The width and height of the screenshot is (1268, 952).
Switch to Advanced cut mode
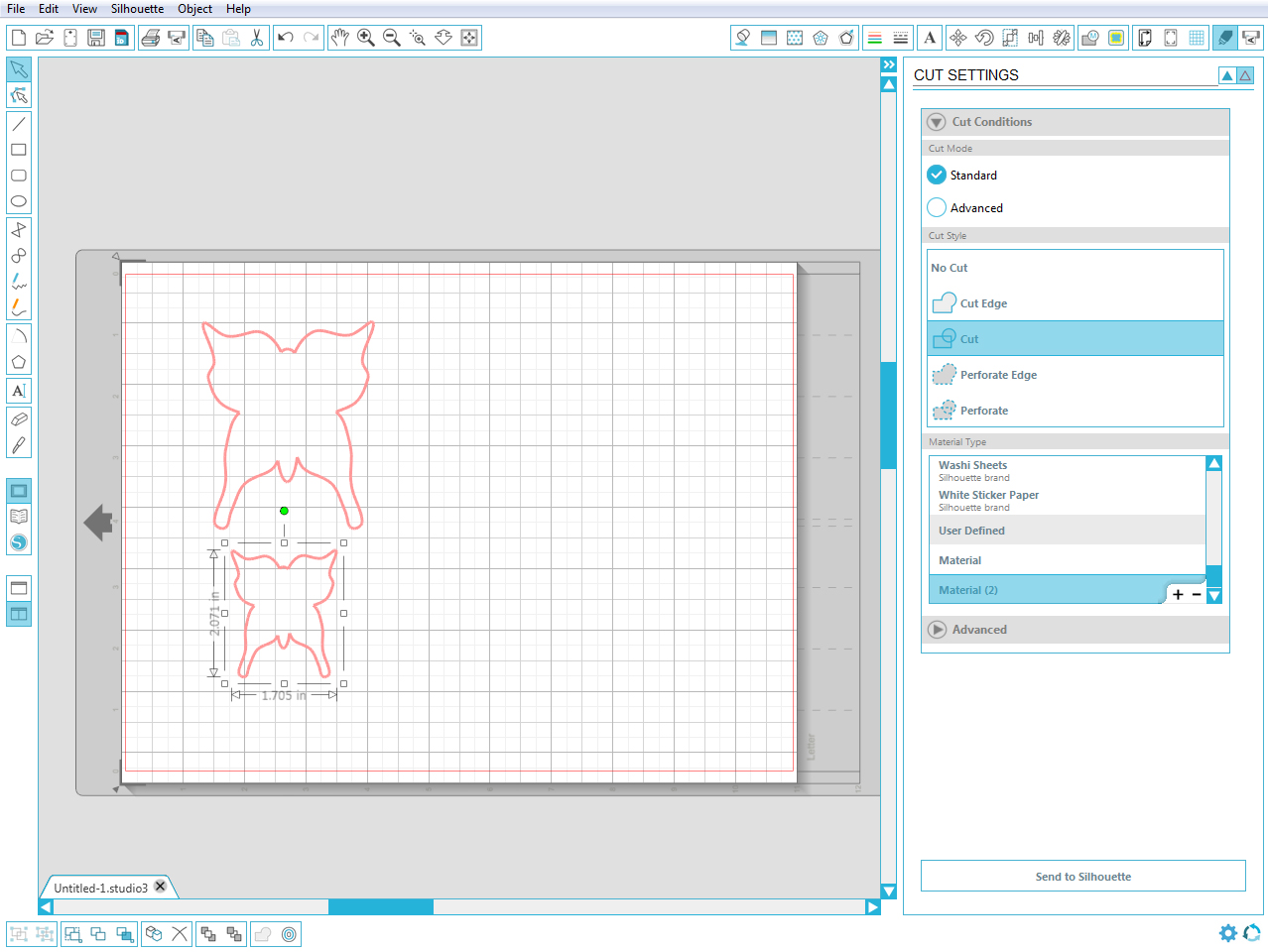coord(937,208)
